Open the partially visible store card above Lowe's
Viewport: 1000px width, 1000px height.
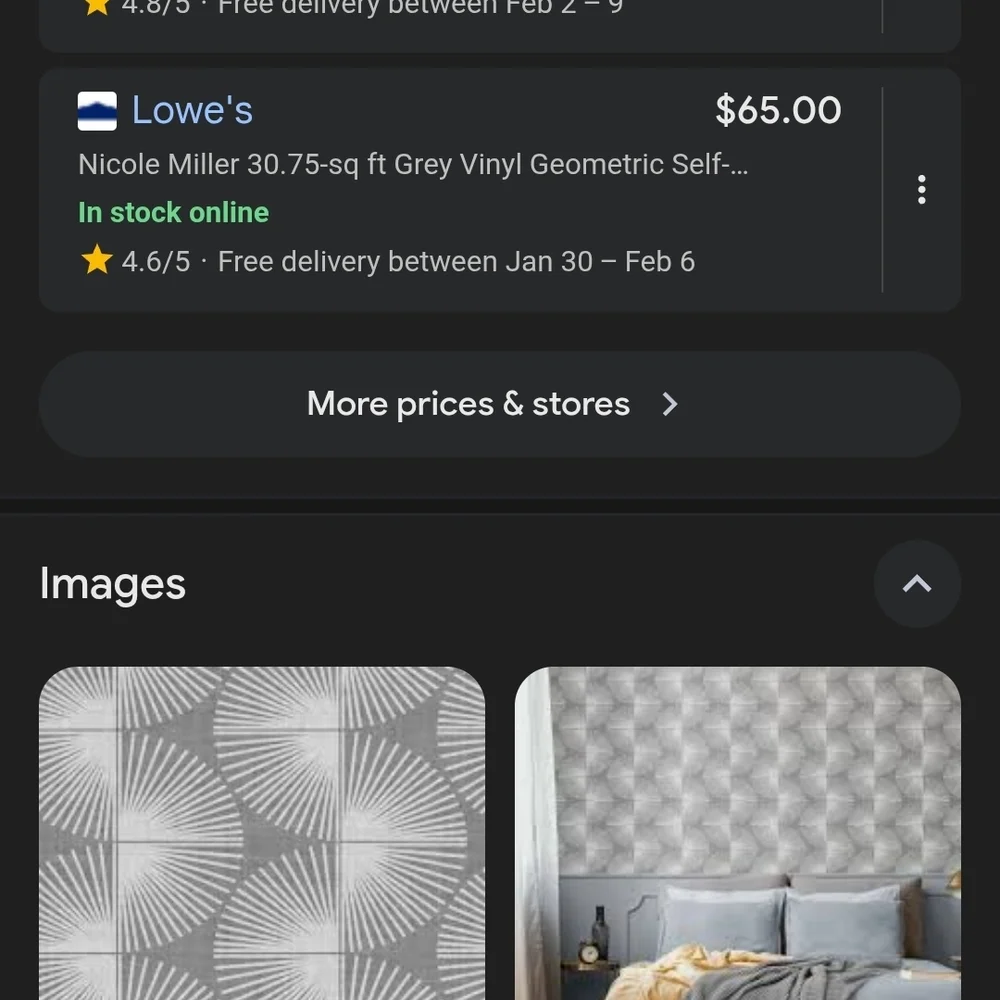[x=500, y=22]
